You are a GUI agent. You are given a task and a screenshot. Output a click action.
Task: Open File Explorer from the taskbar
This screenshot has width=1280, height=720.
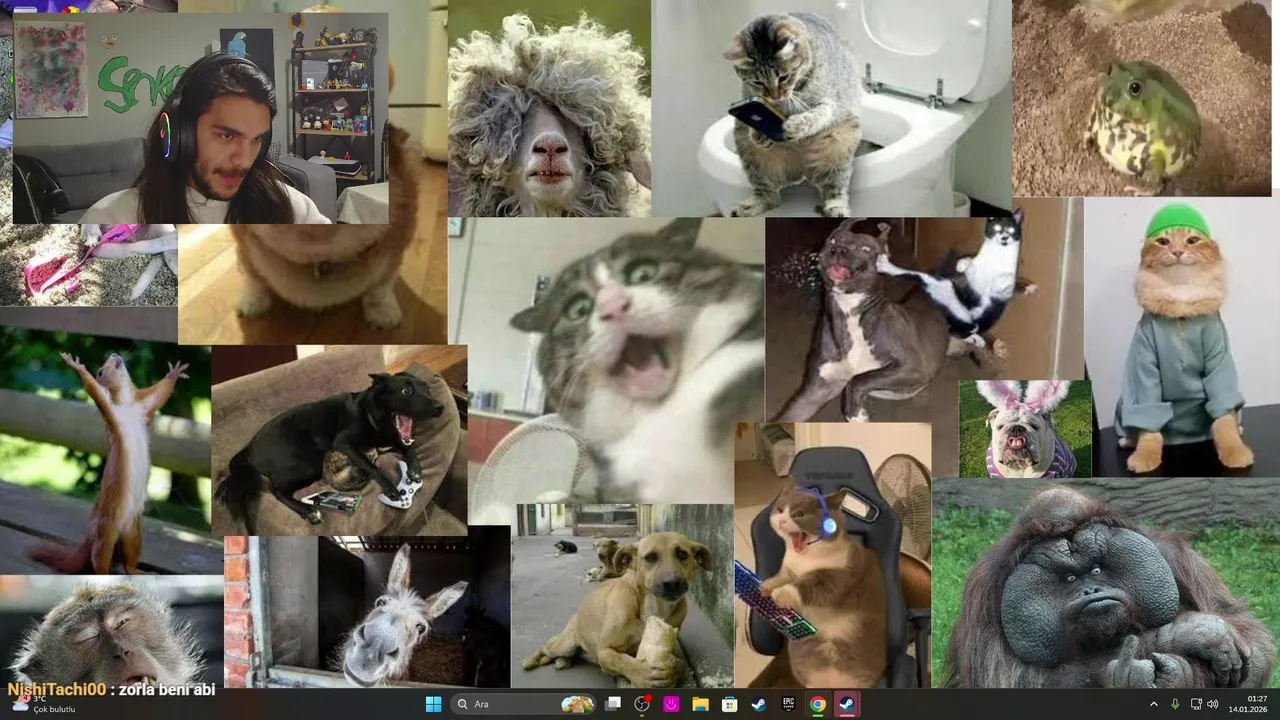pyautogui.click(x=700, y=704)
